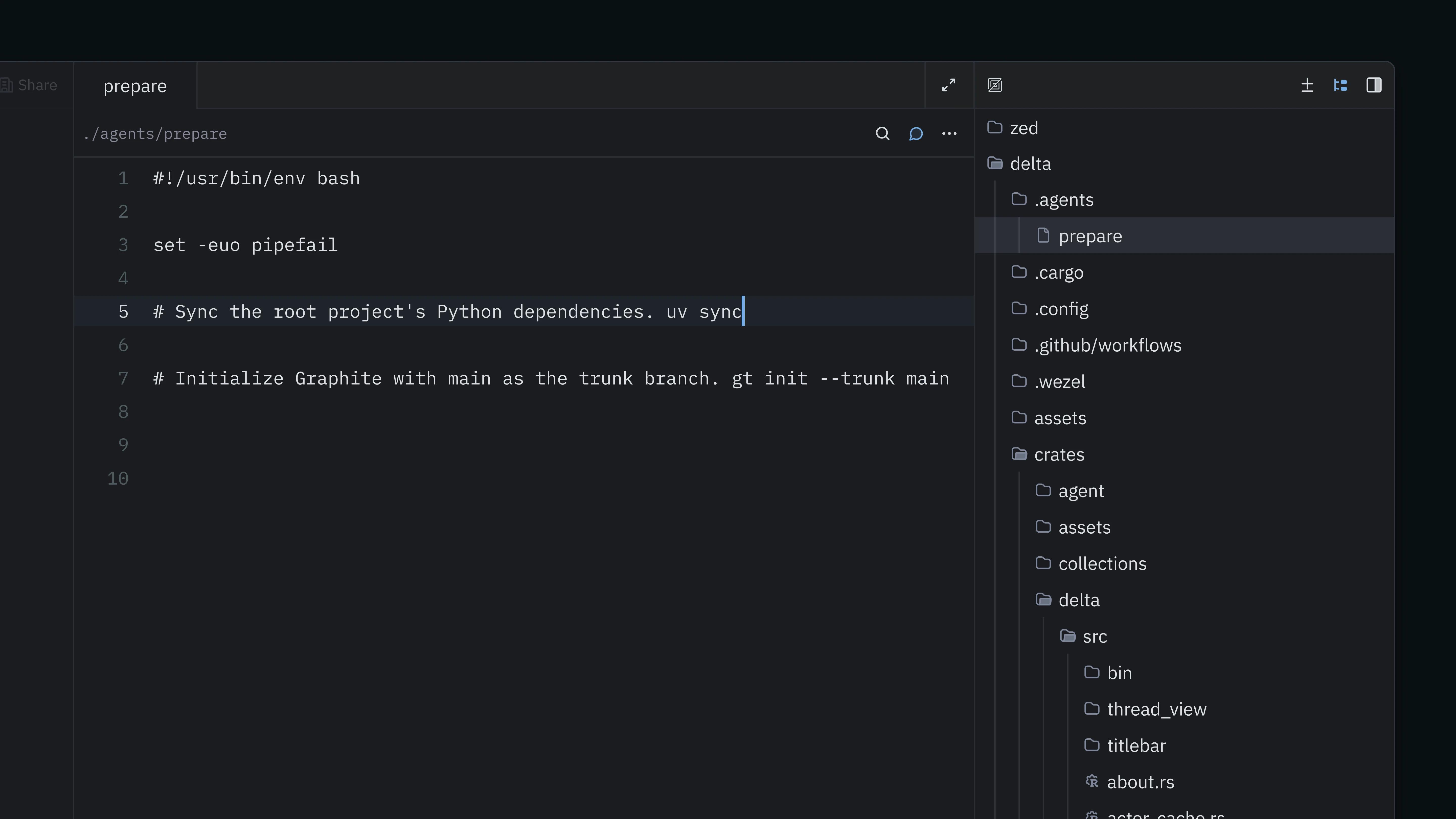
Task: Open the comment/chat bubble icon
Action: pos(916,134)
